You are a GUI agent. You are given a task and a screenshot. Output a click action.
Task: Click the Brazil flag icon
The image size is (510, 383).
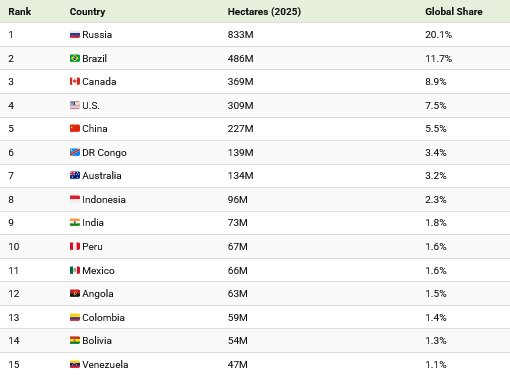75,58
